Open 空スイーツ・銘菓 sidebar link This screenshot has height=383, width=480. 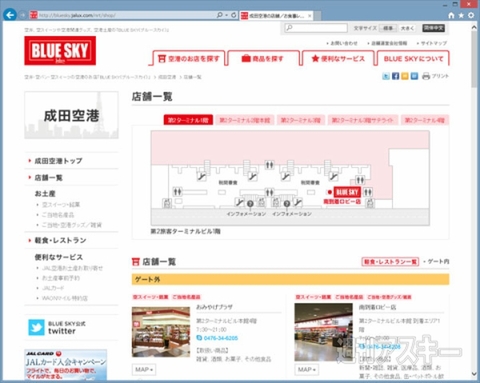[x=61, y=204]
